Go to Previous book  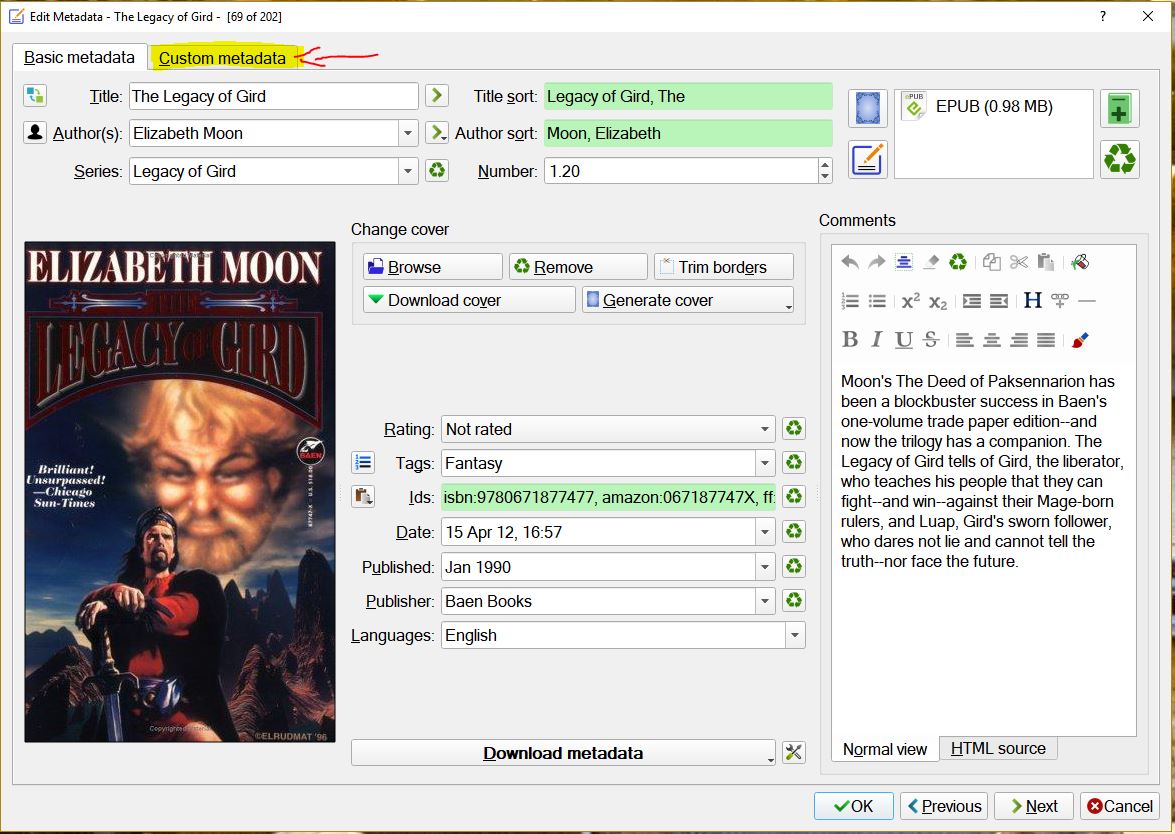tap(944, 806)
